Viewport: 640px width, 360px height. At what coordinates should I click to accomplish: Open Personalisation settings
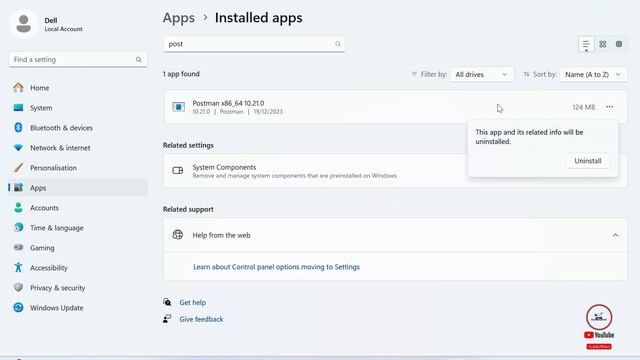click(x=78, y=168)
